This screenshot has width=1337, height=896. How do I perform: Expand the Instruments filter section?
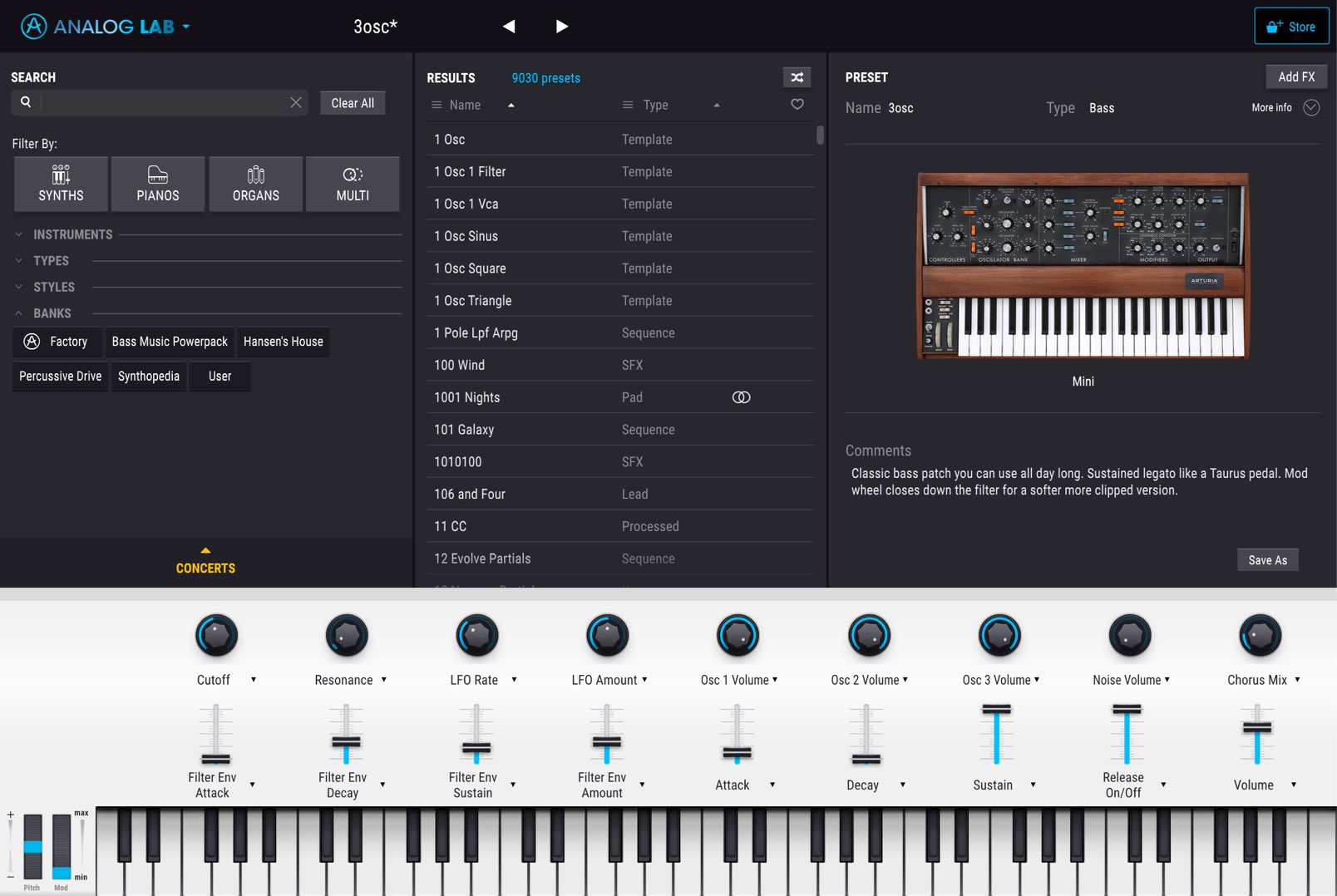point(72,234)
